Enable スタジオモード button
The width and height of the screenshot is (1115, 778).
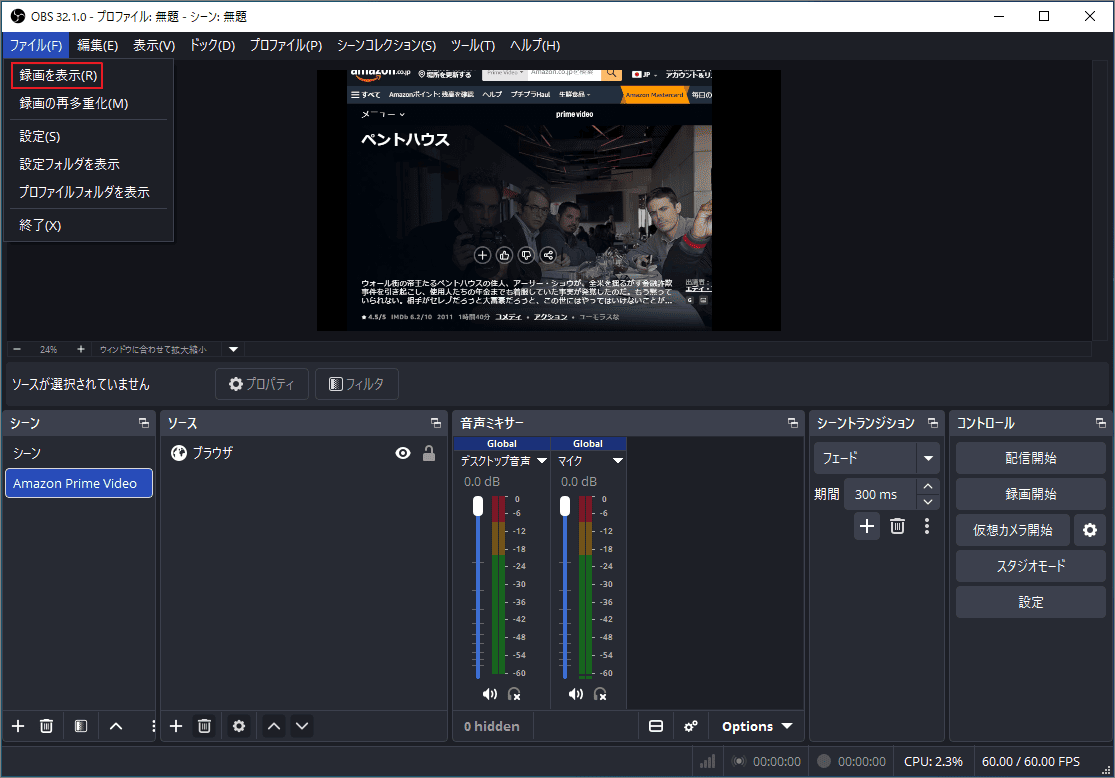coord(1030,566)
